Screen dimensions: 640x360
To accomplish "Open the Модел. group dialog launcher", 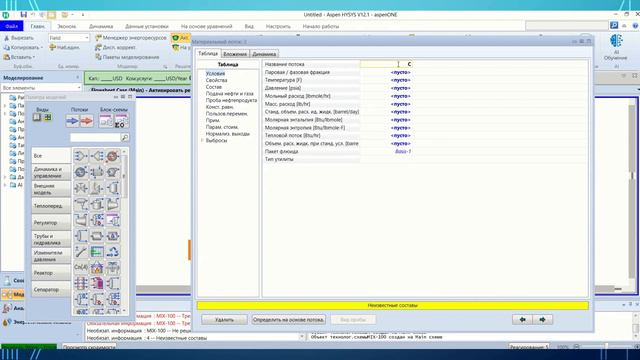I will click(165, 67).
